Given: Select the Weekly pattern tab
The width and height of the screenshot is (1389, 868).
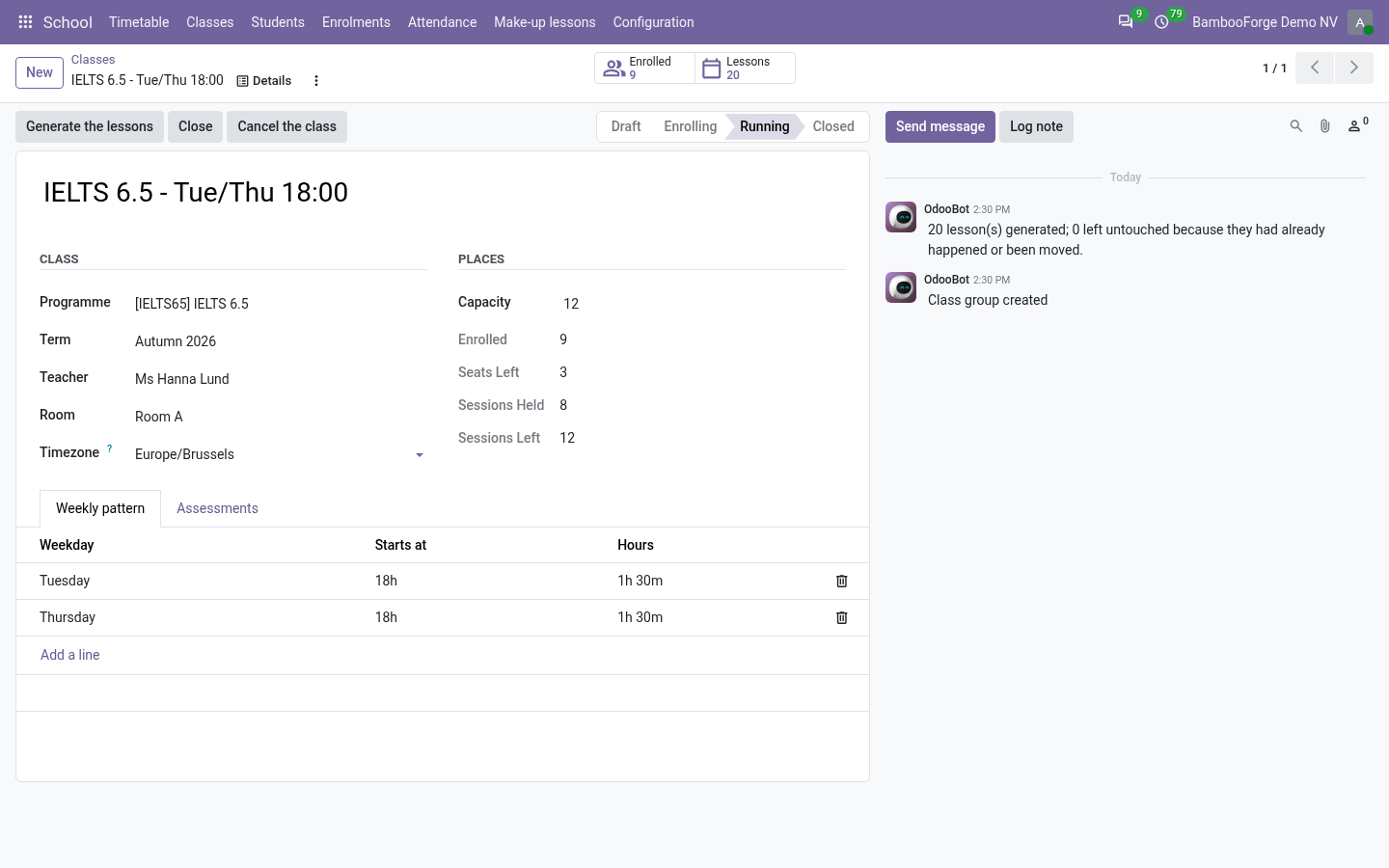Looking at the screenshot, I should coord(100,508).
